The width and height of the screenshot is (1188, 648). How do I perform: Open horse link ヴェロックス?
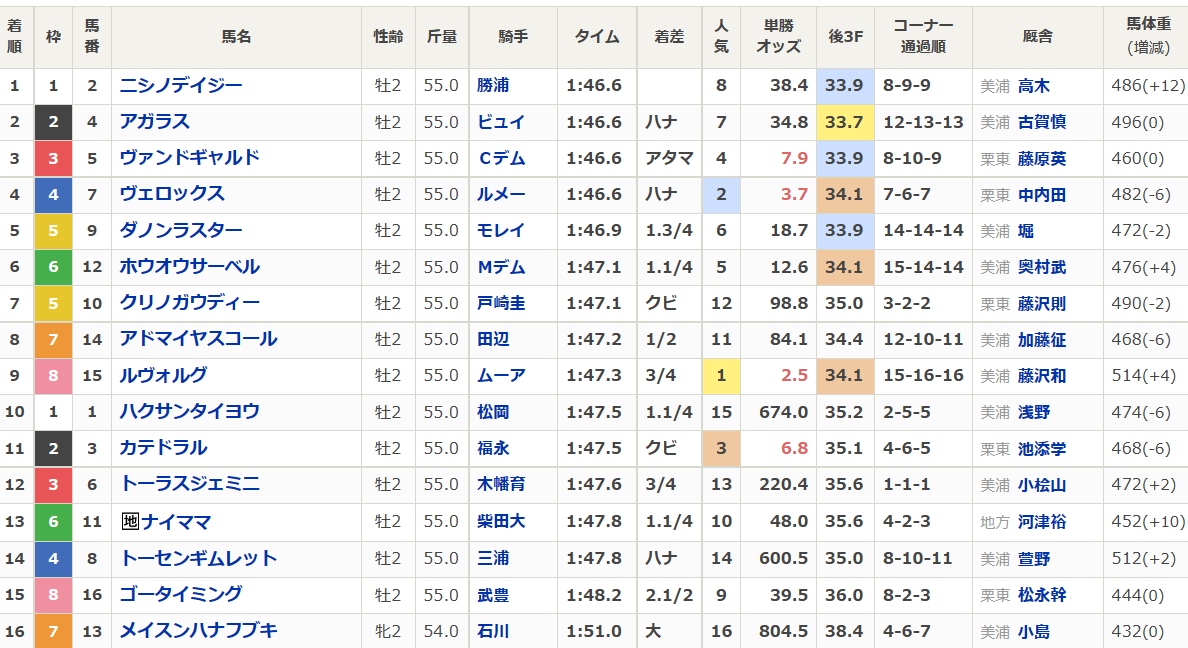tap(172, 194)
